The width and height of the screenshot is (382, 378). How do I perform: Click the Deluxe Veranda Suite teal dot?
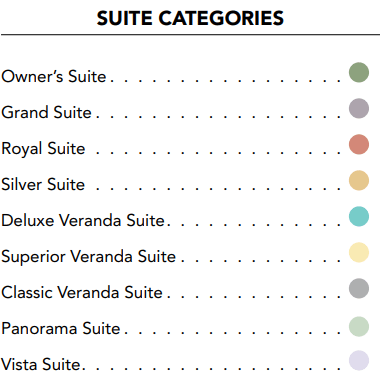[x=359, y=216]
